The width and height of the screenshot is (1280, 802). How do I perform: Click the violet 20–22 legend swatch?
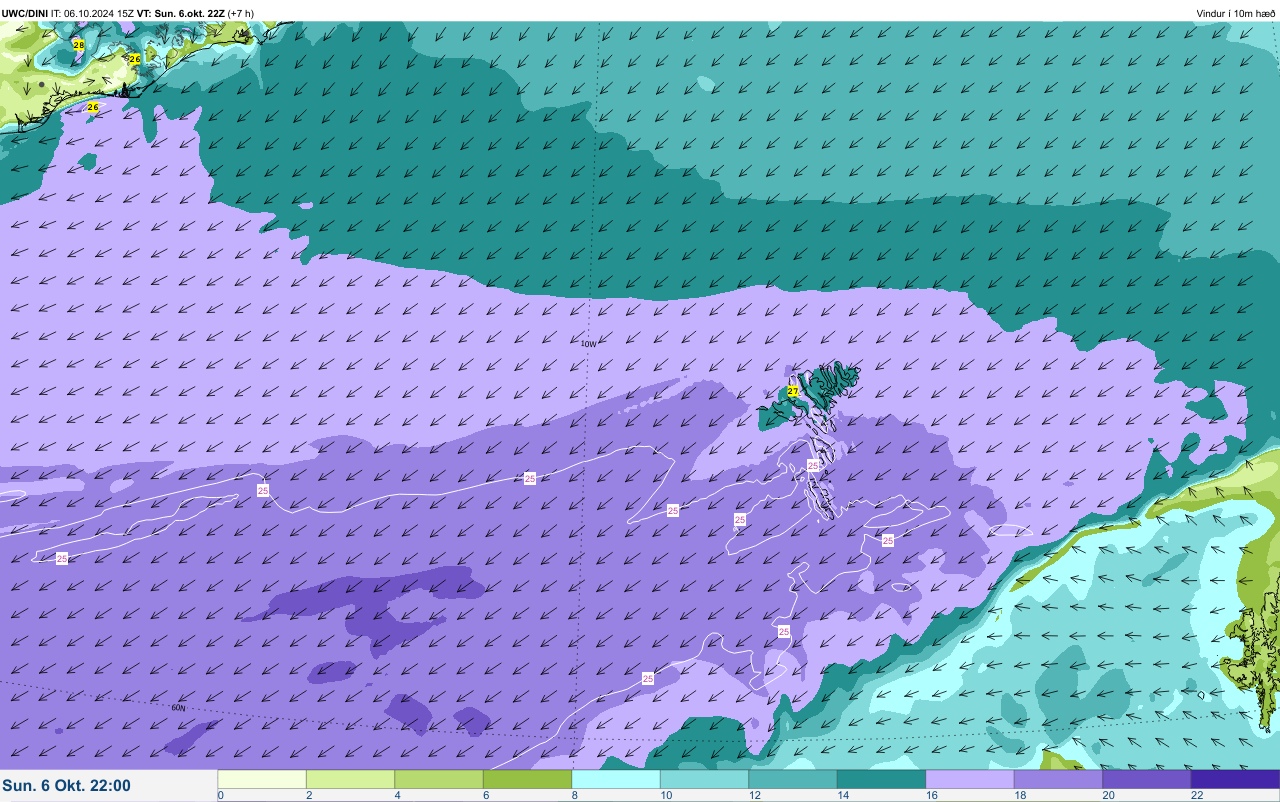1147,779
